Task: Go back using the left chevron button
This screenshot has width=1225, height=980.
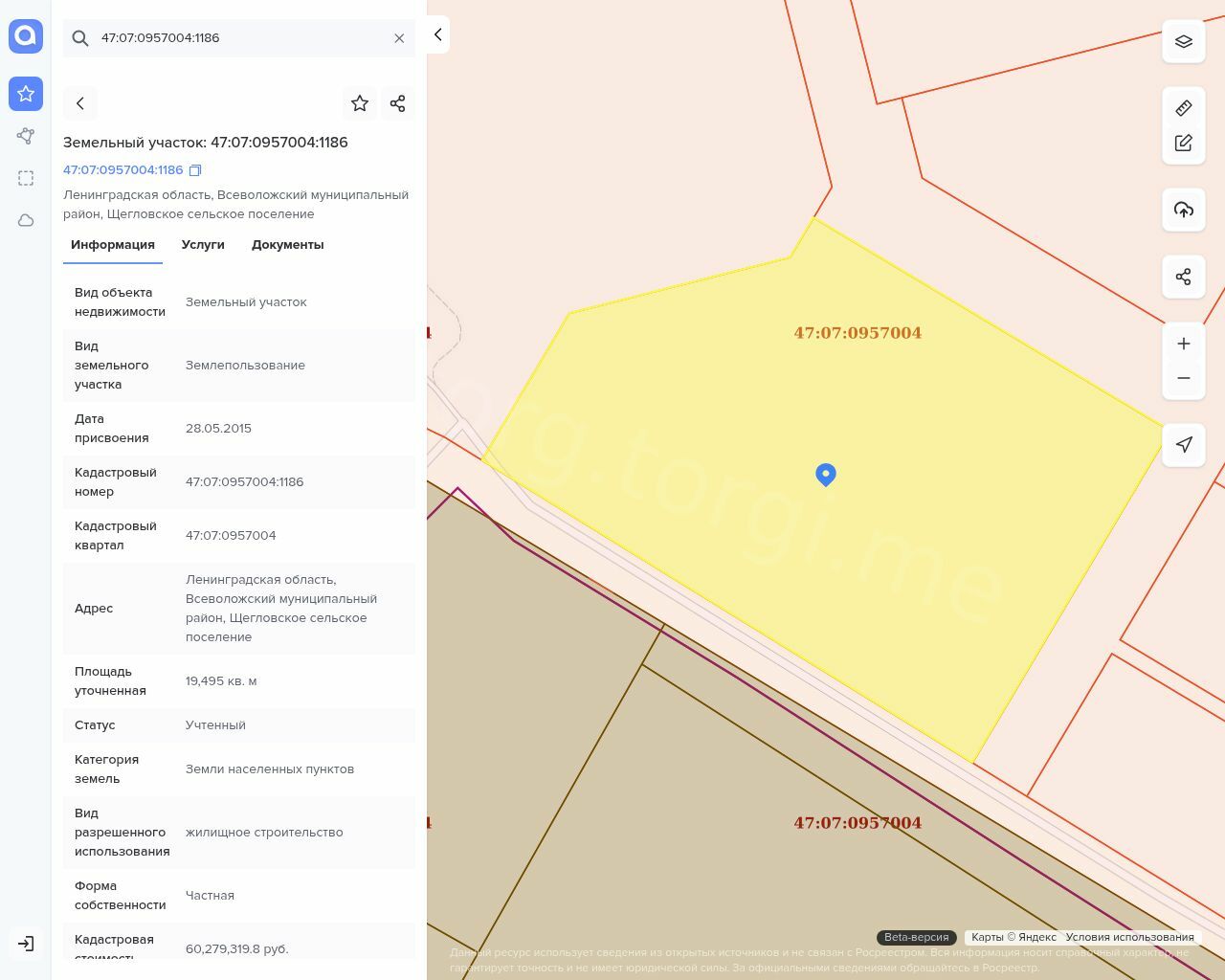Action: pyautogui.click(x=80, y=103)
